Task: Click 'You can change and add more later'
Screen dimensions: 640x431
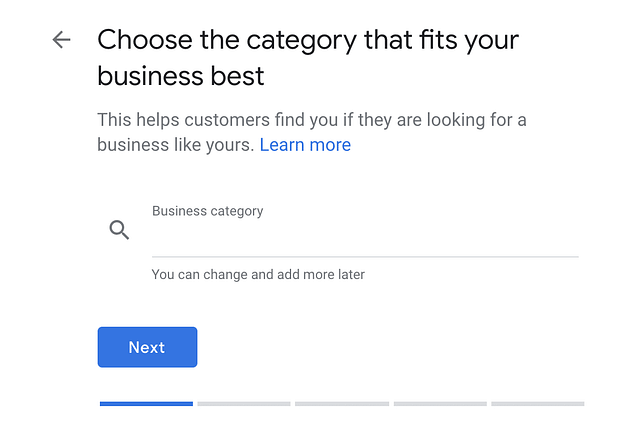Action: pyautogui.click(x=258, y=274)
